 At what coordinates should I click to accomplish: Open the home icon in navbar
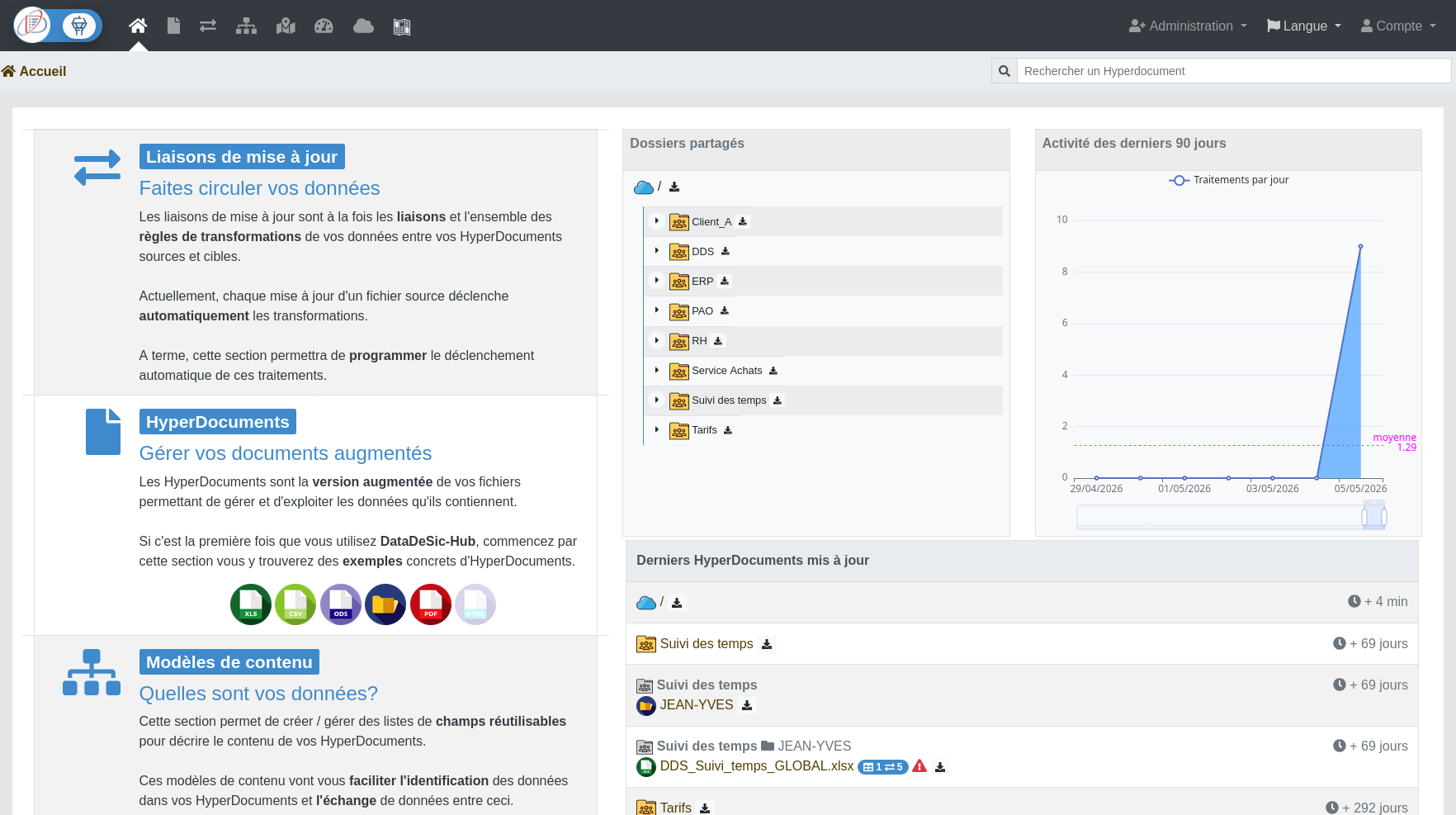(138, 26)
